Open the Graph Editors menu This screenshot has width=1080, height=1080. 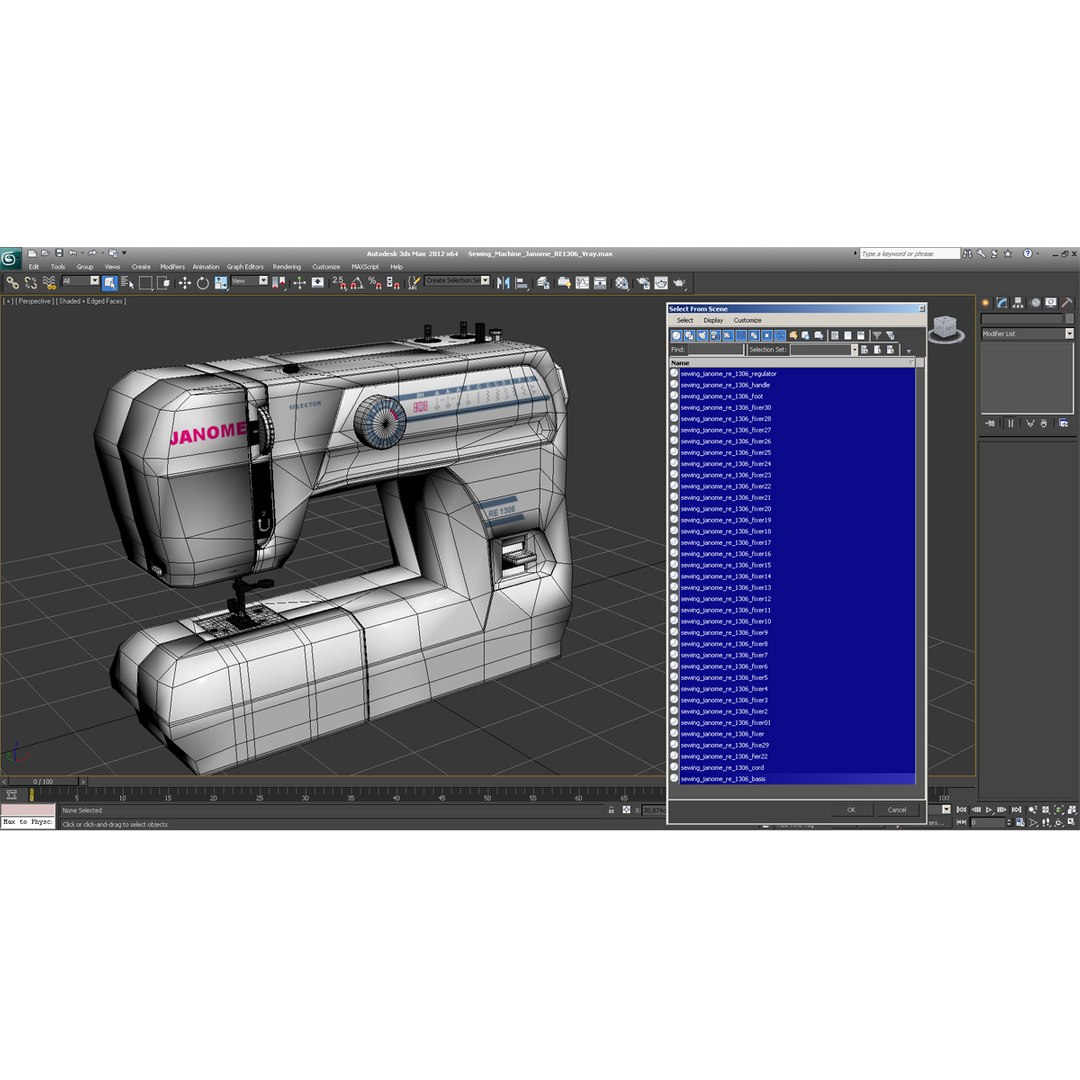click(x=245, y=267)
